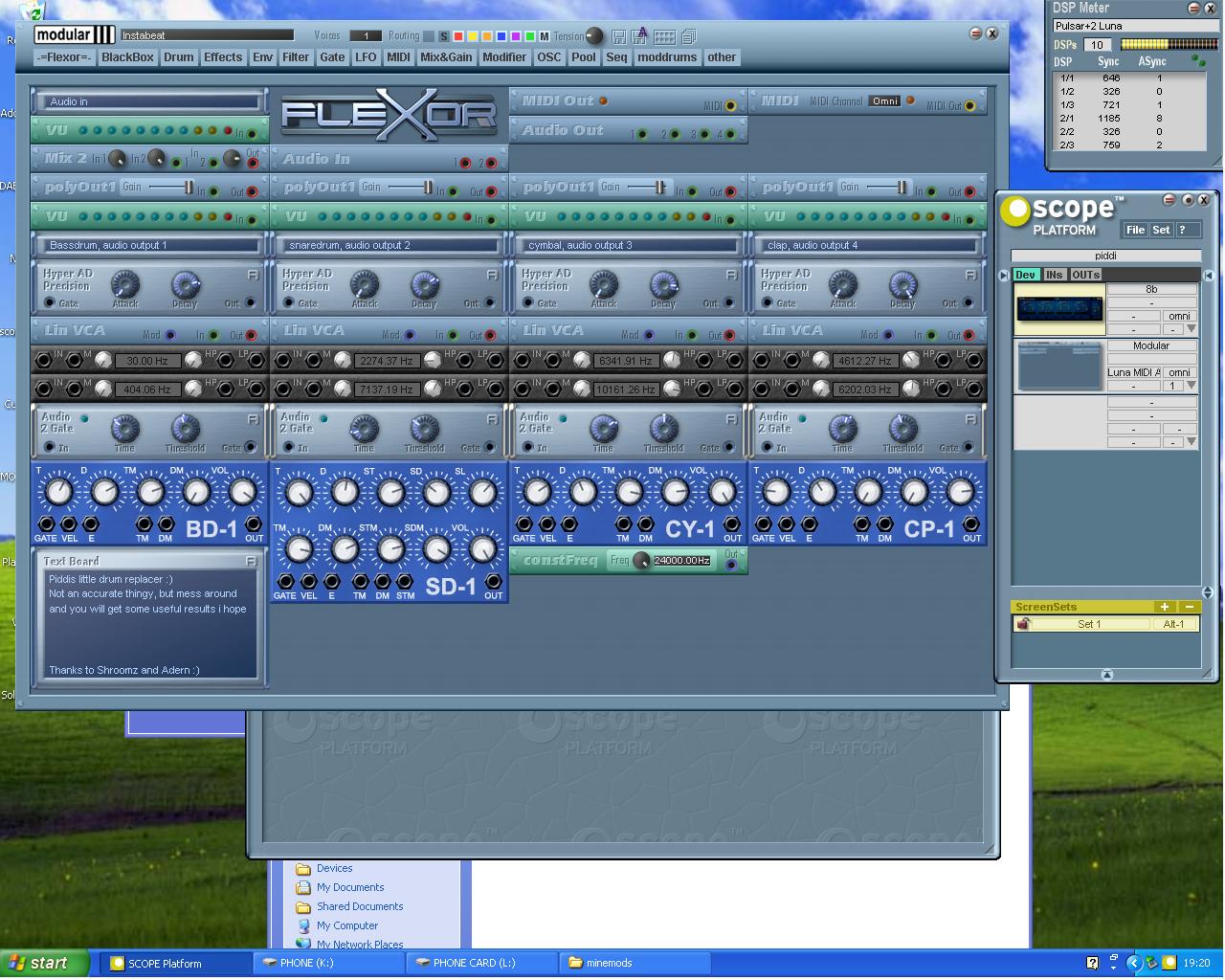Open the 8b device dropdown arrow

point(1192,329)
